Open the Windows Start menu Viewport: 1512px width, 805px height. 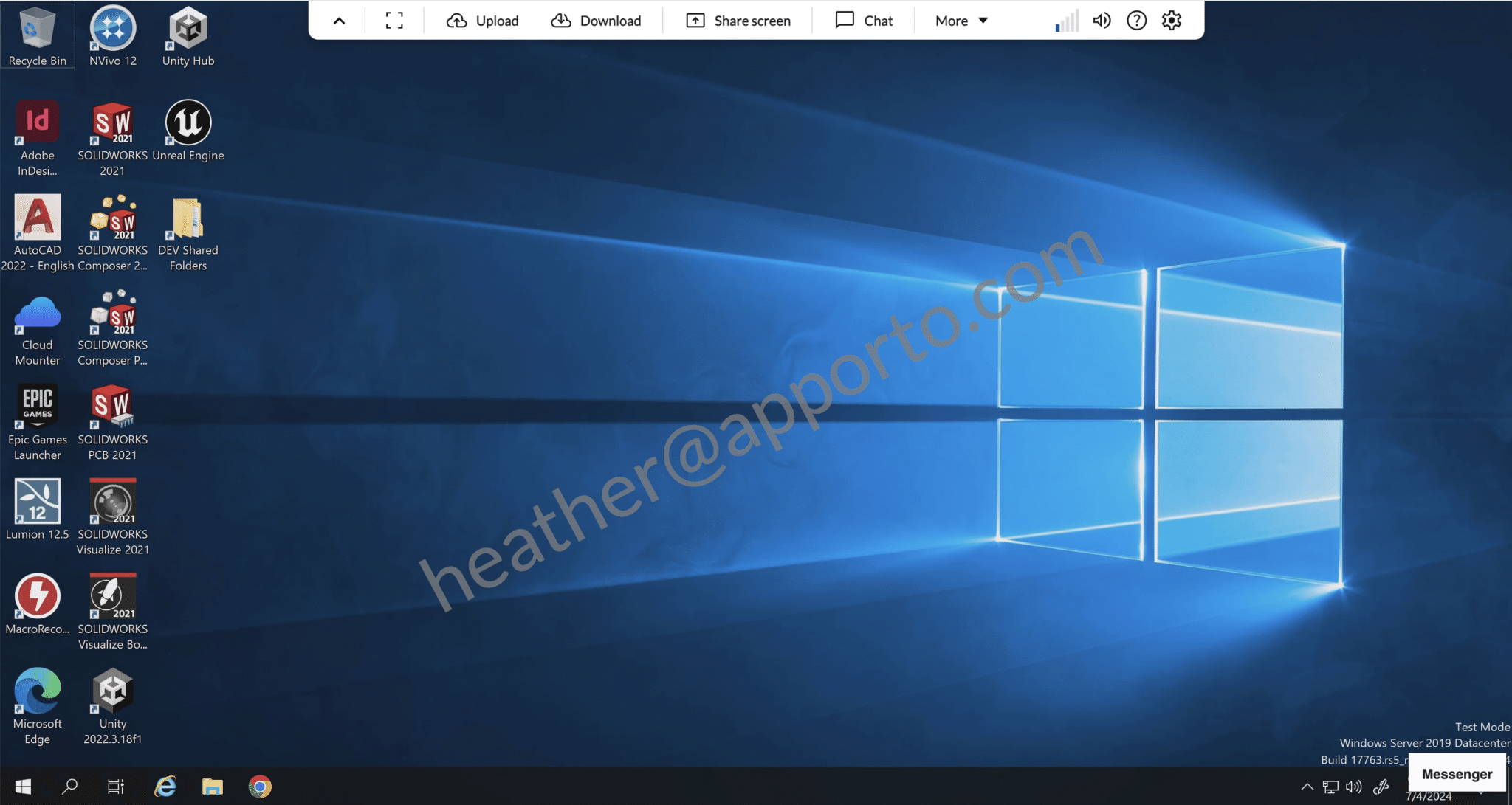pyautogui.click(x=22, y=787)
